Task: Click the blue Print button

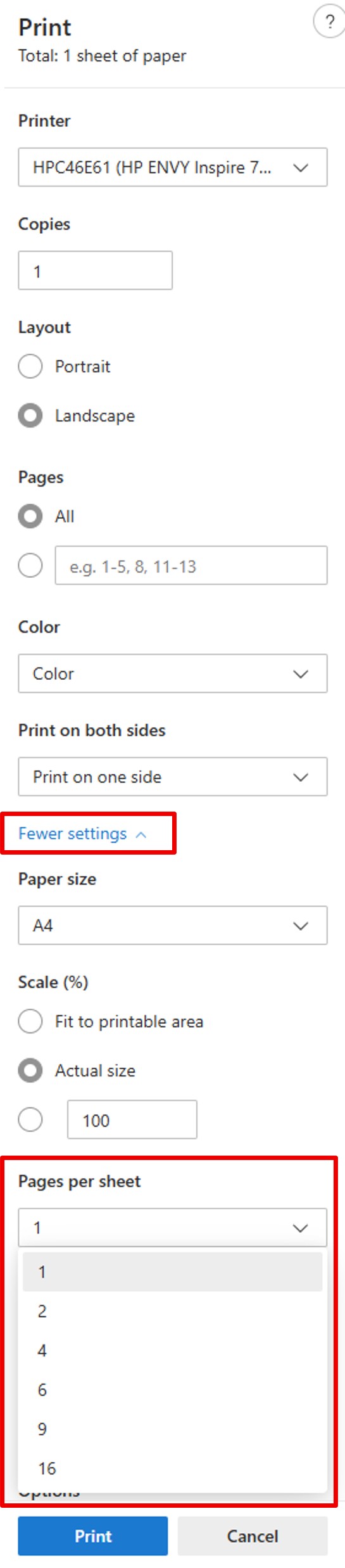Action: [93, 1536]
